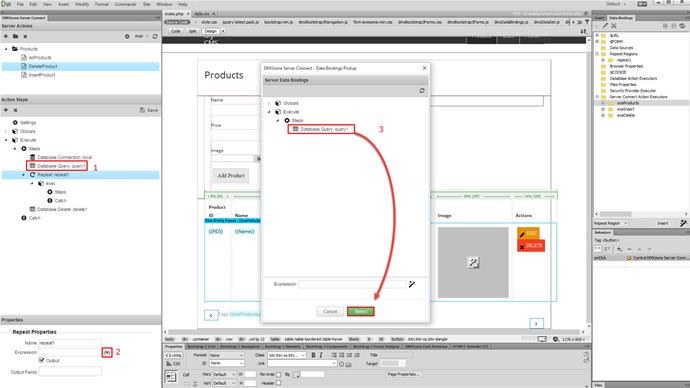This screenshot has height=388, width=690.
Task: Collapse the Products folder in Server Actions
Action: [6, 49]
